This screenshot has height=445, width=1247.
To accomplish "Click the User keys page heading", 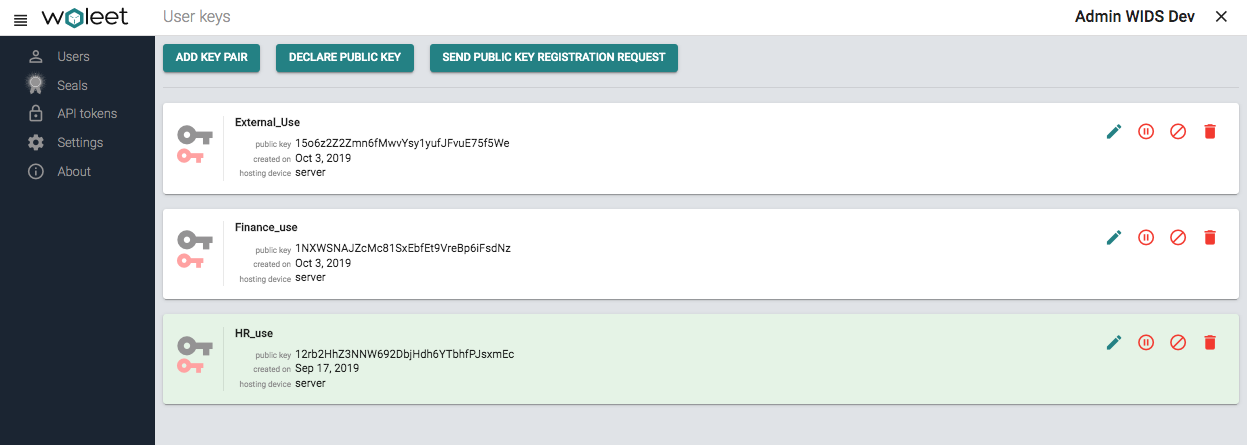I will (196, 17).
